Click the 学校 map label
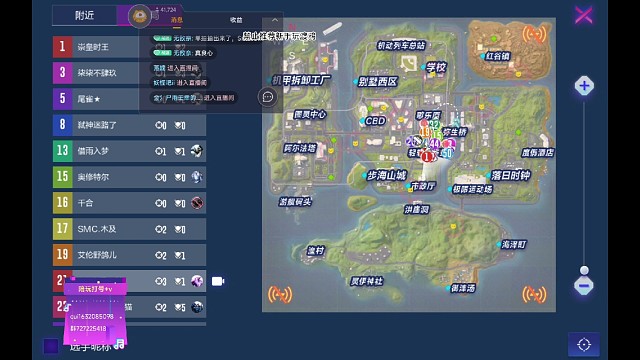Viewport: 640px width, 360px height. click(x=436, y=67)
